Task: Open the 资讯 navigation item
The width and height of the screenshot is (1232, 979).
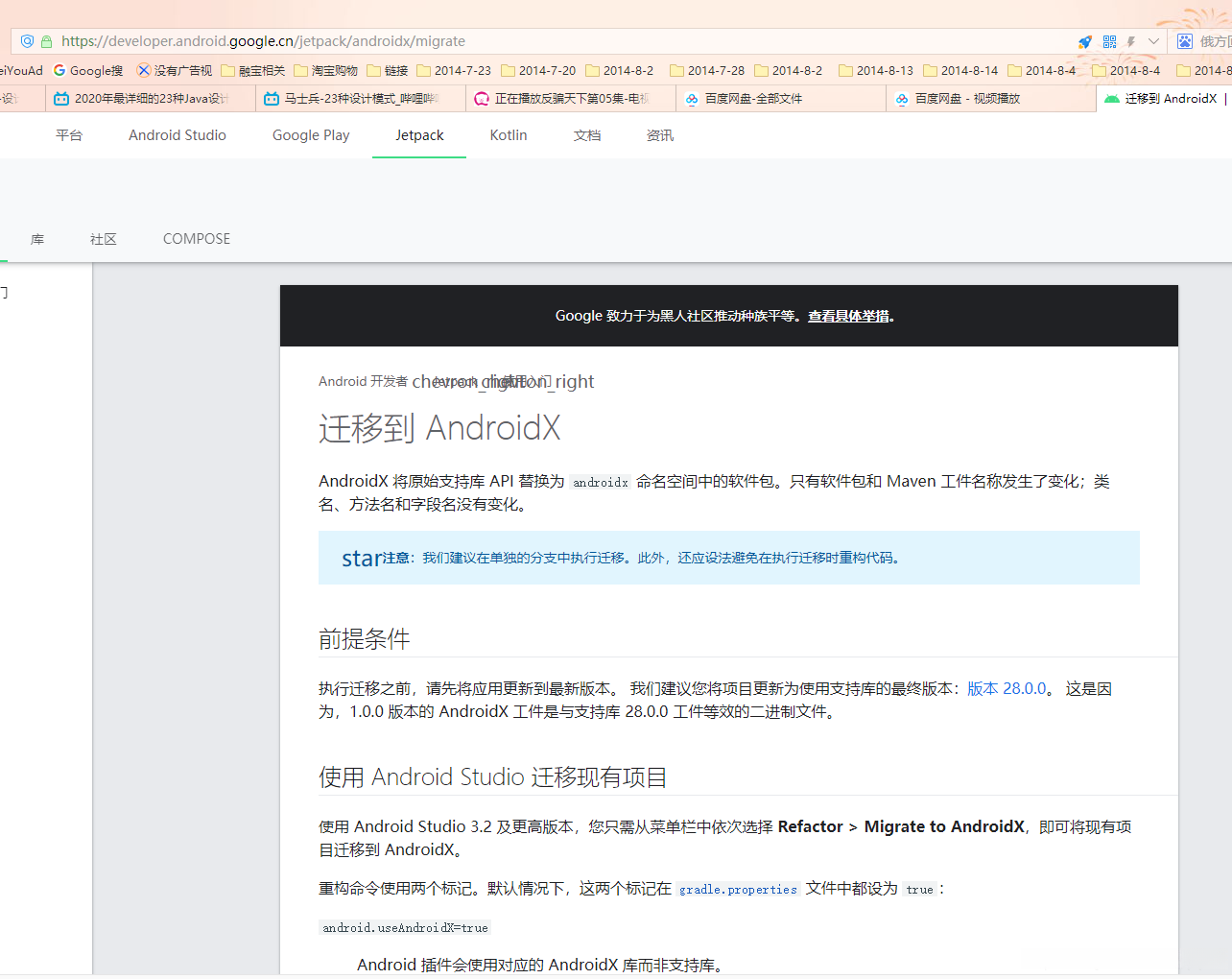Action: pos(660,135)
